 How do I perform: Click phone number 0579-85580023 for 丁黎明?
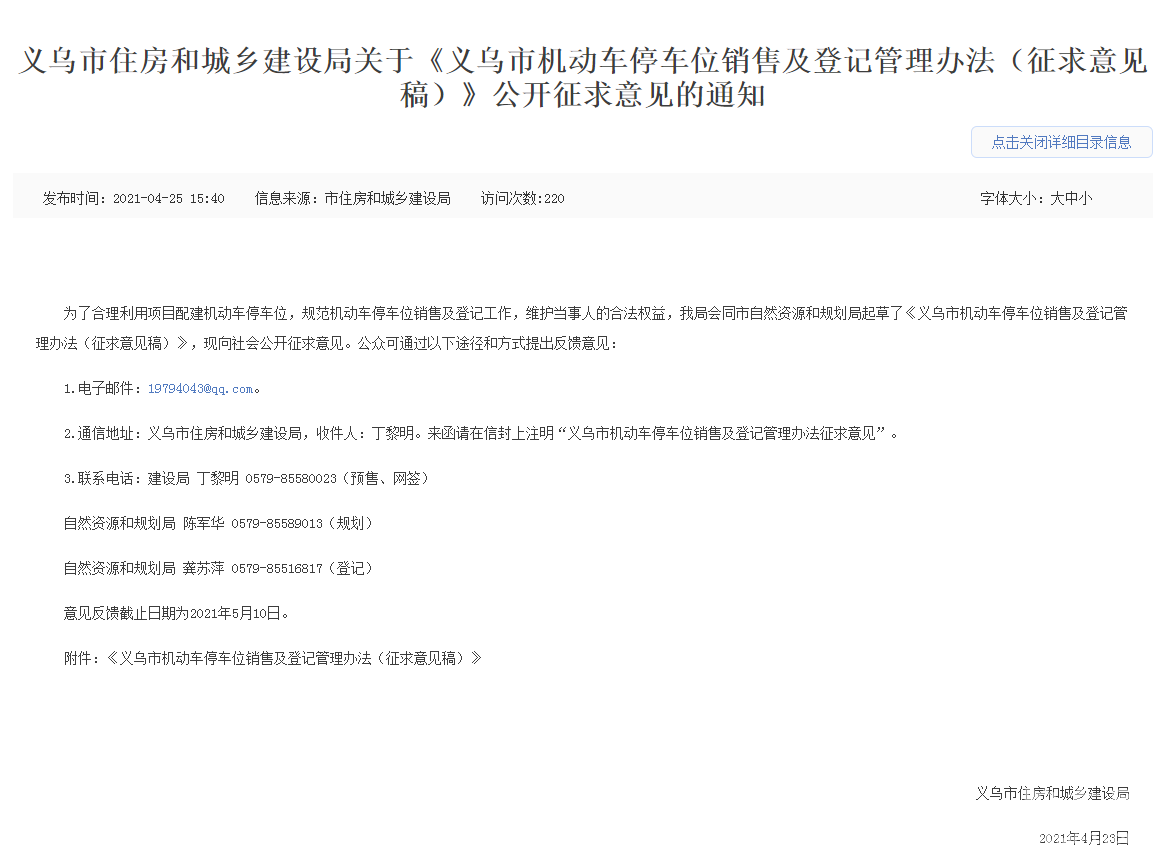pos(291,478)
